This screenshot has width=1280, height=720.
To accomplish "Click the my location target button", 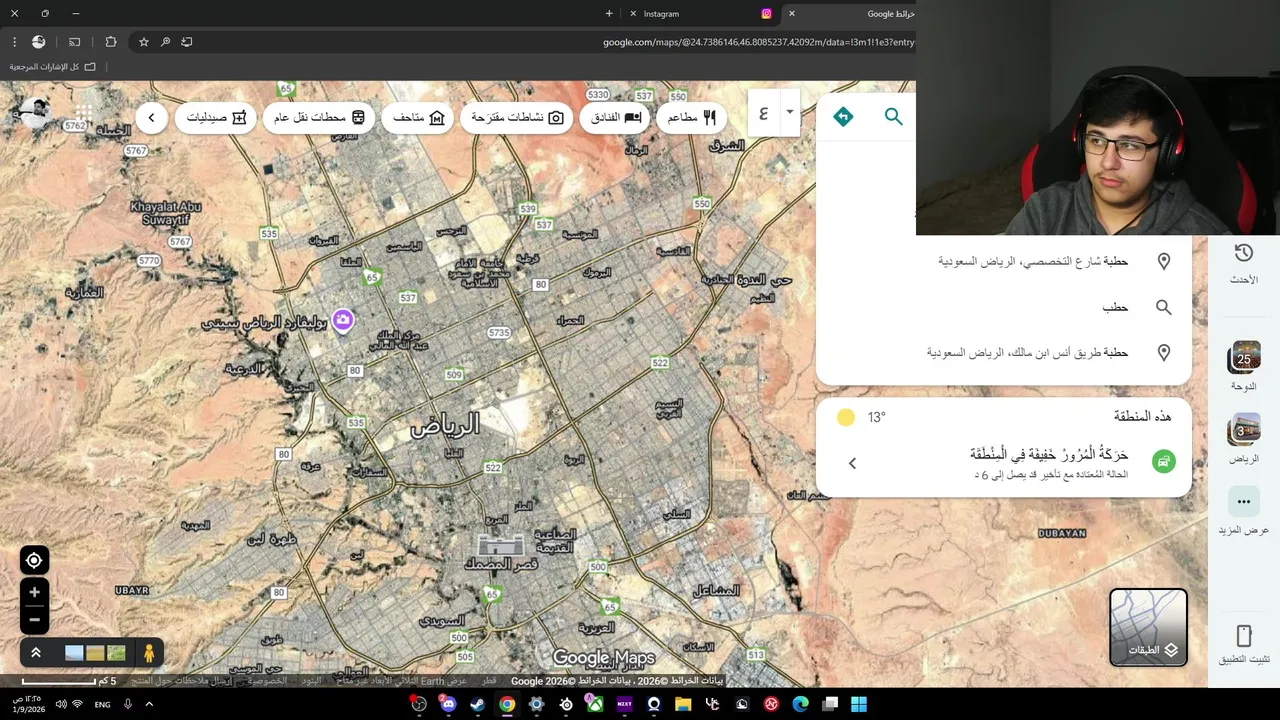I will coord(34,561).
